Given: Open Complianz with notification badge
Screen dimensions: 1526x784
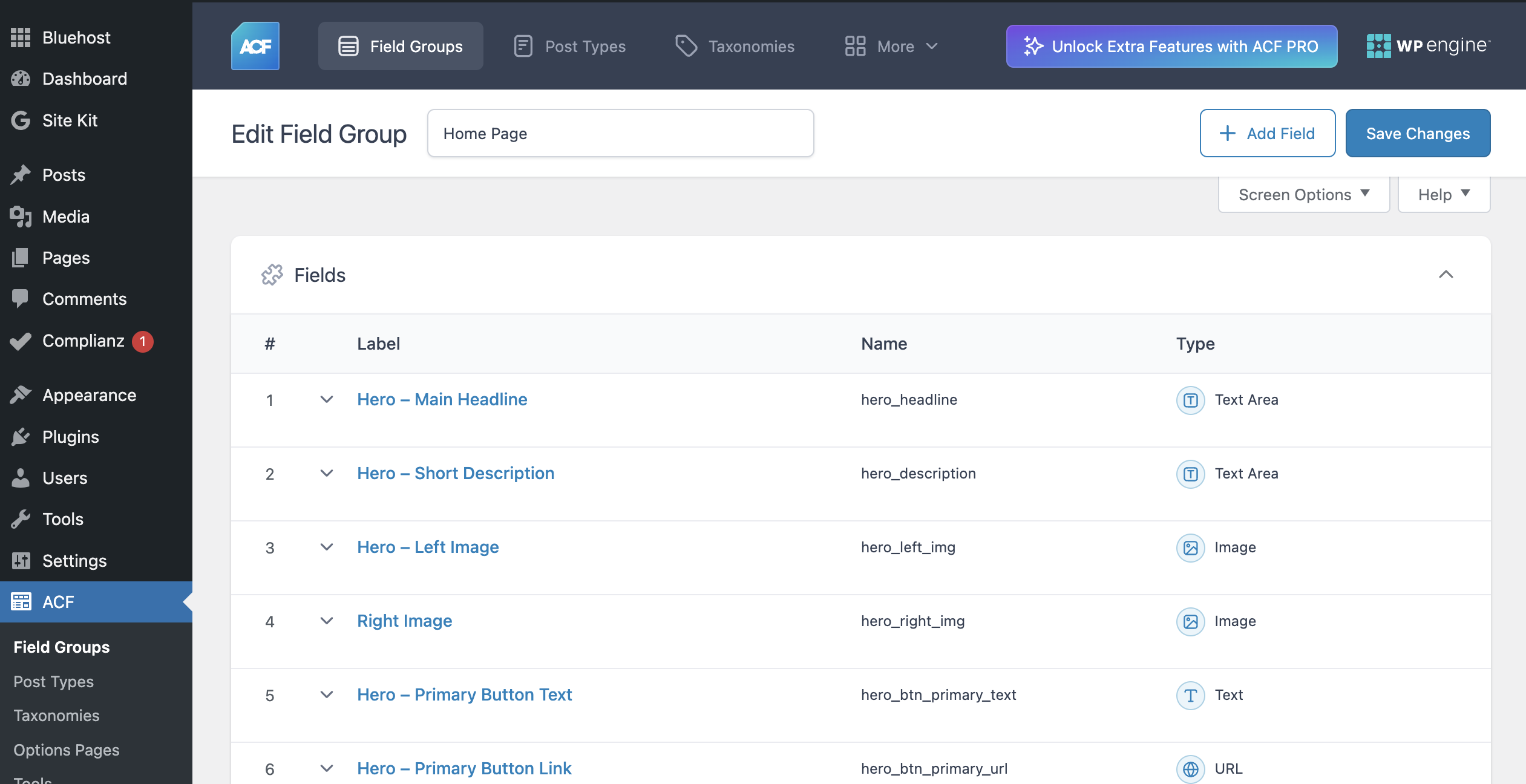Looking at the screenshot, I should pyautogui.click(x=84, y=341).
